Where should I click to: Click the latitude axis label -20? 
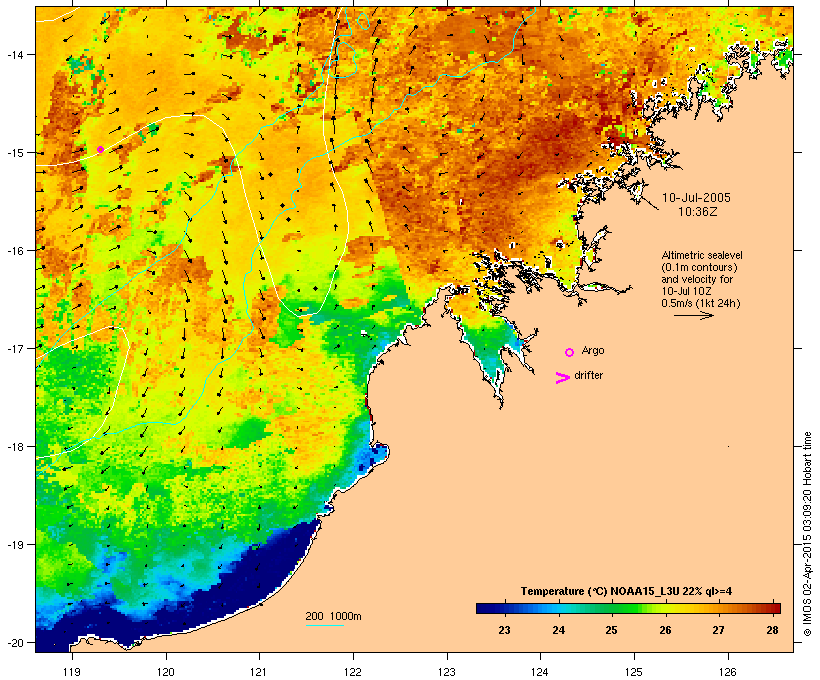point(14,643)
